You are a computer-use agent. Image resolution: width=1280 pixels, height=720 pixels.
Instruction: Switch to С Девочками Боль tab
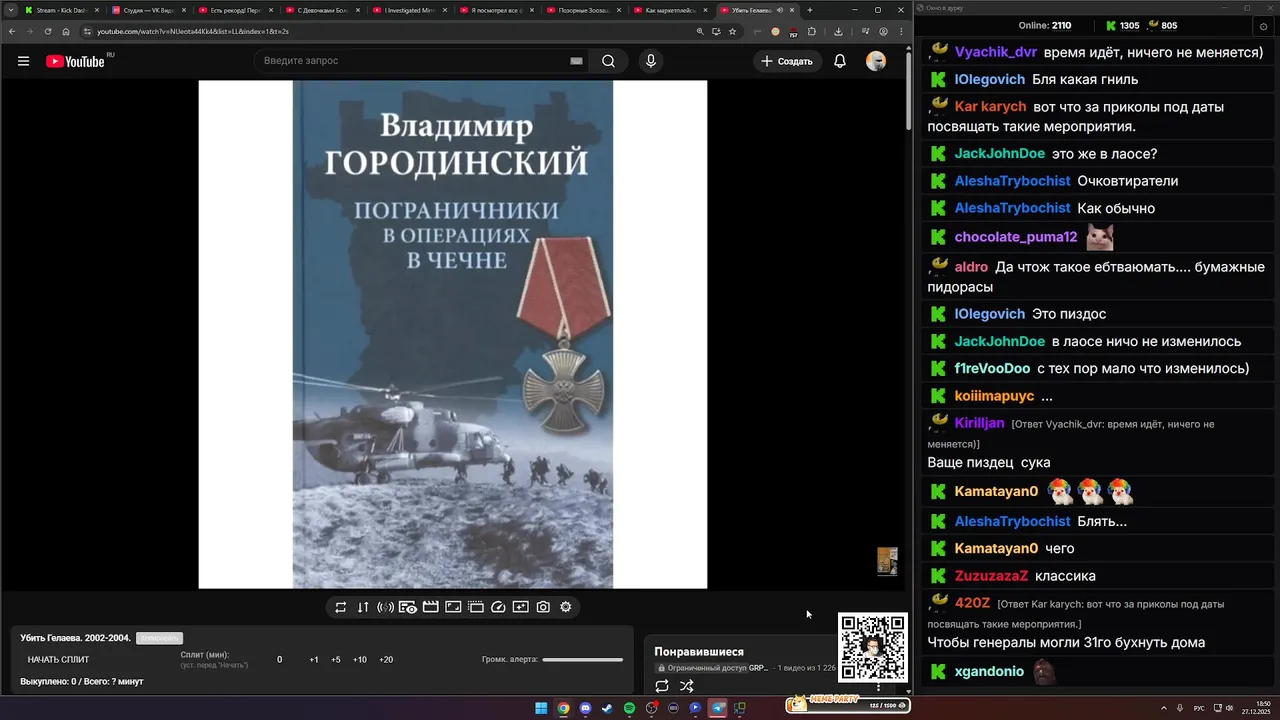click(x=320, y=10)
